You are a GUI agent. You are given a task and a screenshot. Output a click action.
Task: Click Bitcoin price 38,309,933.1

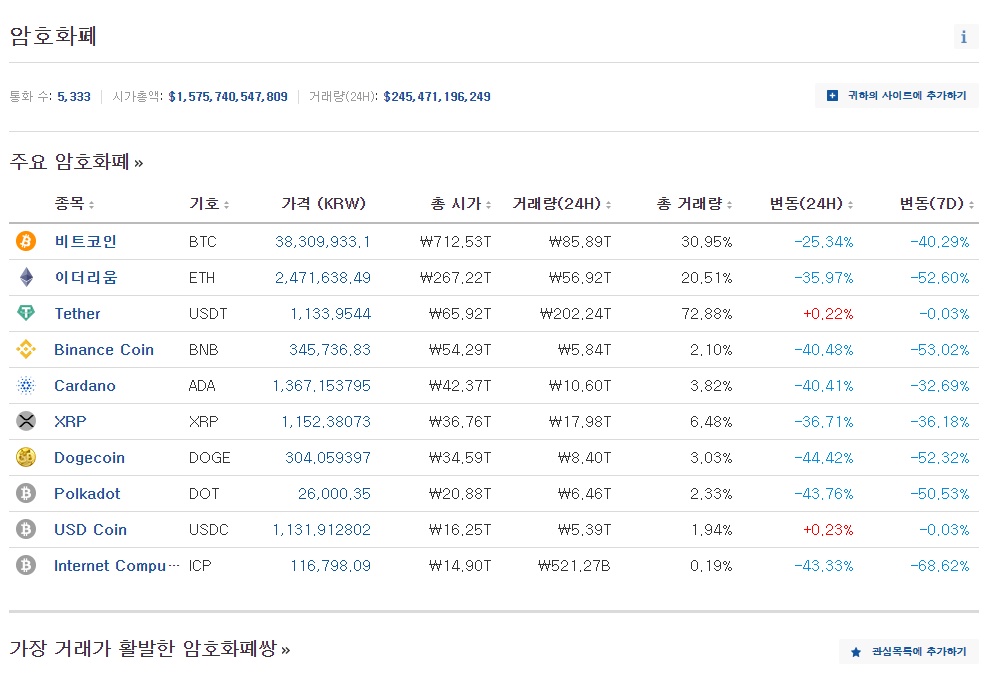tap(323, 242)
